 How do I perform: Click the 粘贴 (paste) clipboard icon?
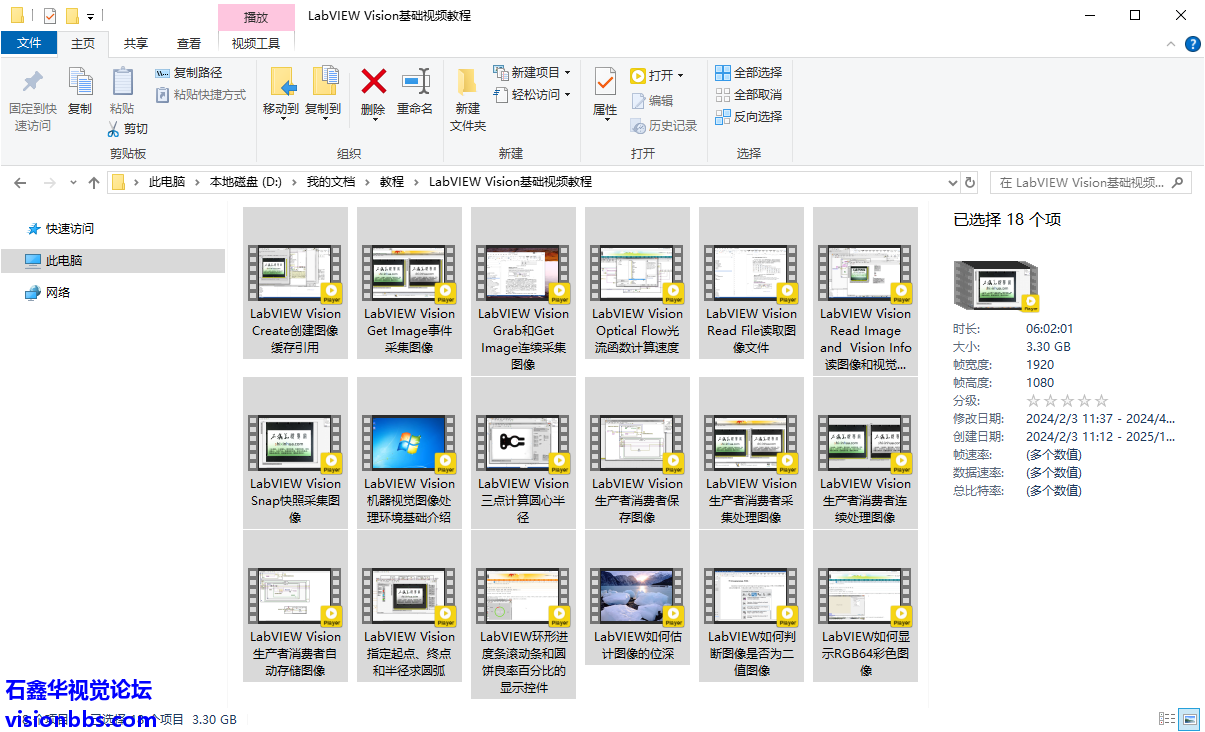[x=122, y=81]
